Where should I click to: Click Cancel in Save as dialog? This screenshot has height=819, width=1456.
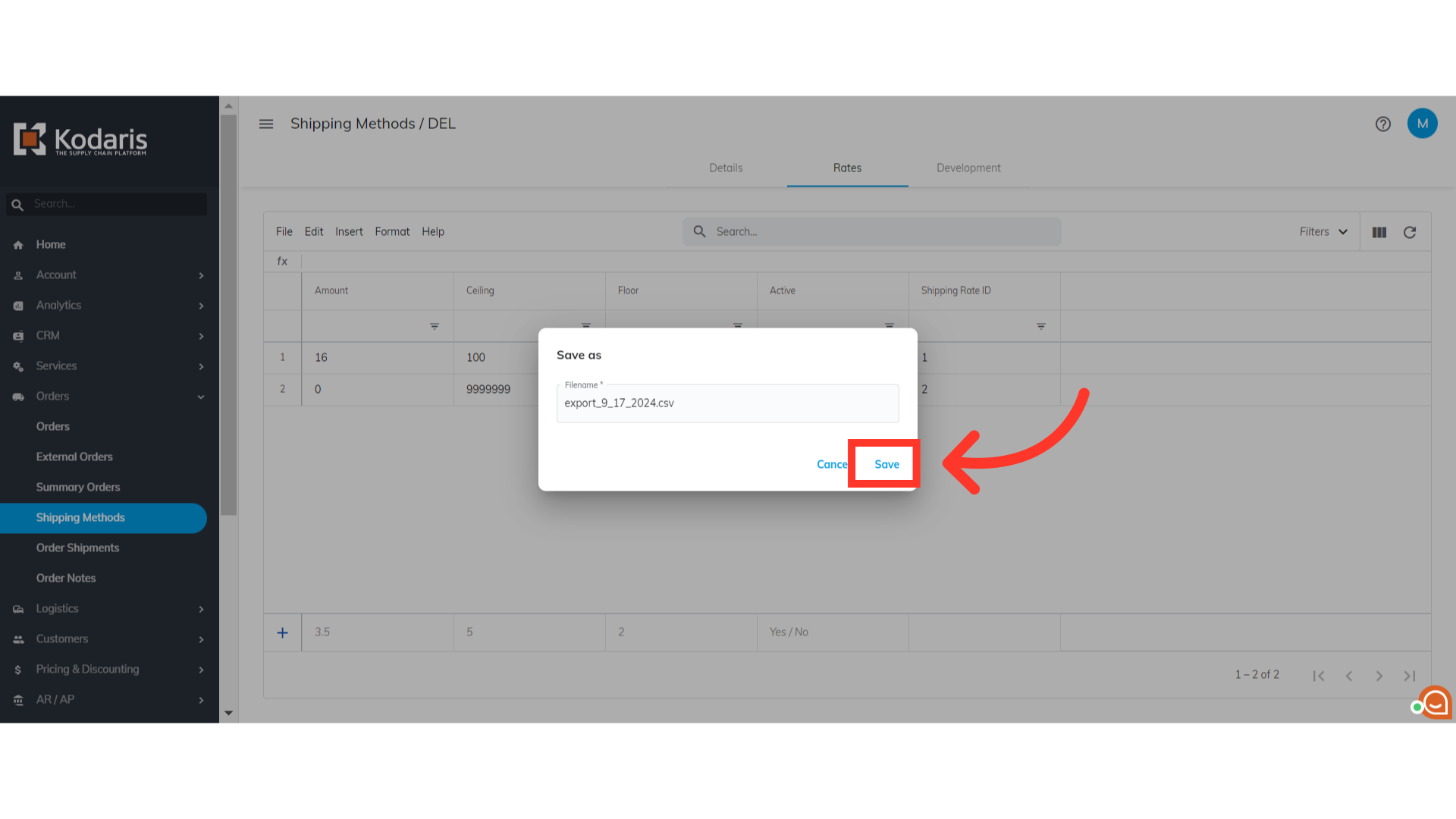click(x=831, y=464)
